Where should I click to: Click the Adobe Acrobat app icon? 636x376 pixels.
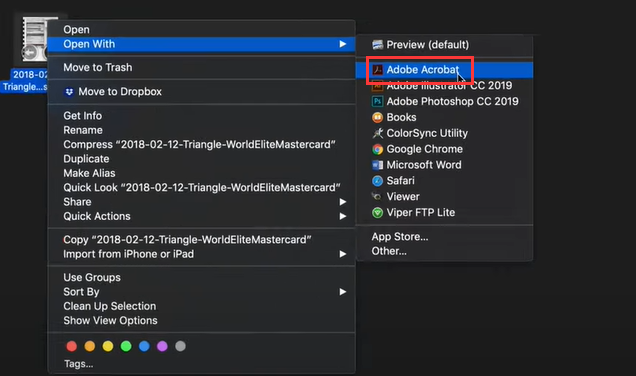coord(378,70)
